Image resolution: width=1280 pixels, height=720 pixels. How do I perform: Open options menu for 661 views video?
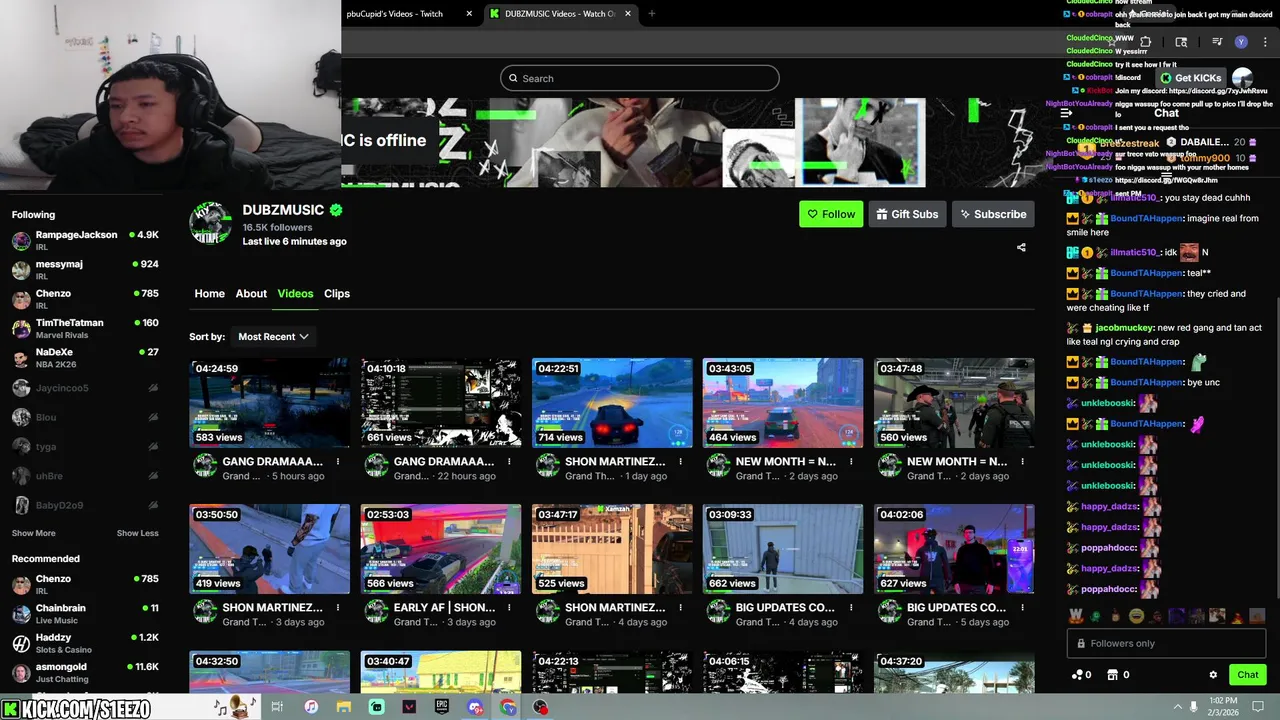point(509,462)
